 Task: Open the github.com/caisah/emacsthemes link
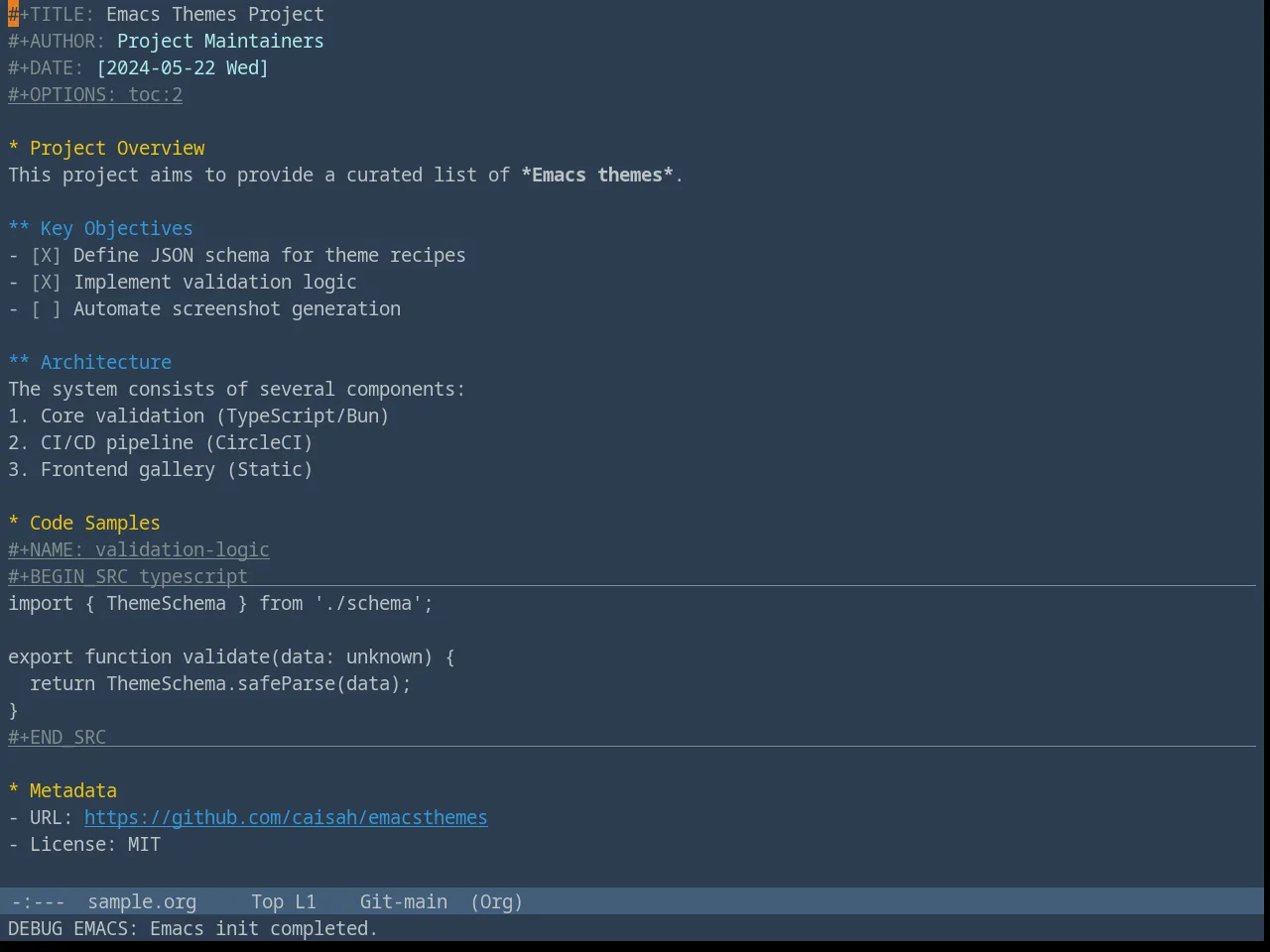(286, 817)
